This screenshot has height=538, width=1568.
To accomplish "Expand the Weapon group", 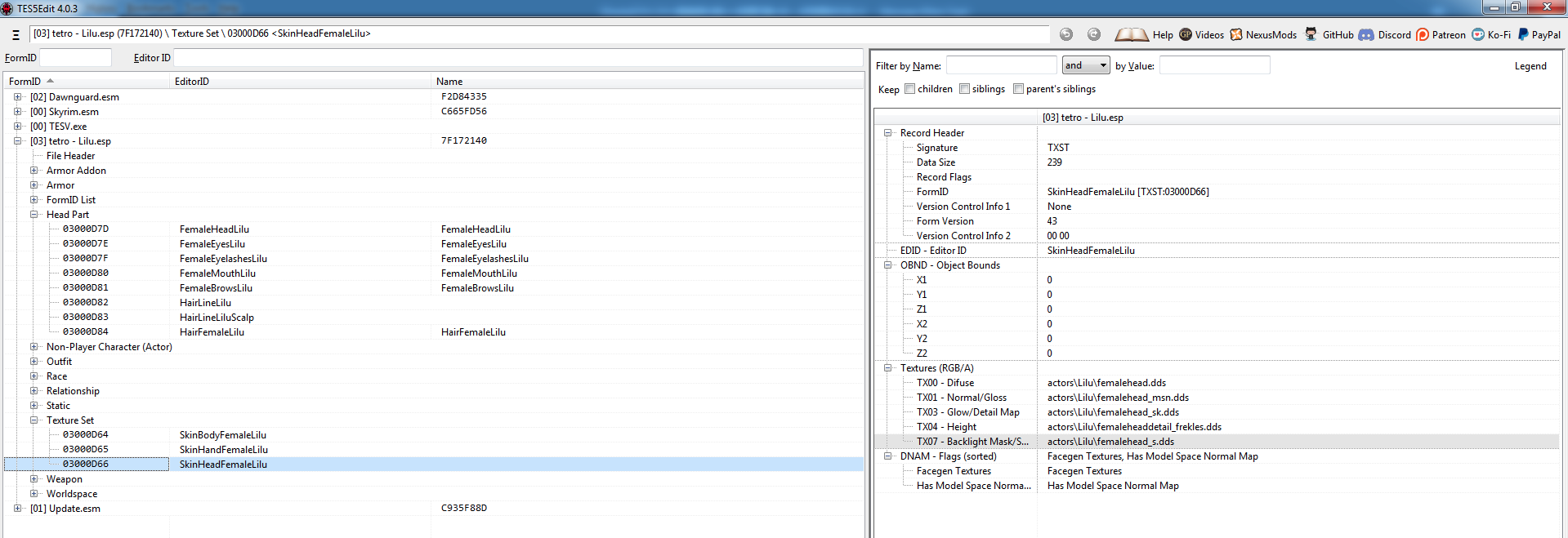I will pyautogui.click(x=34, y=479).
